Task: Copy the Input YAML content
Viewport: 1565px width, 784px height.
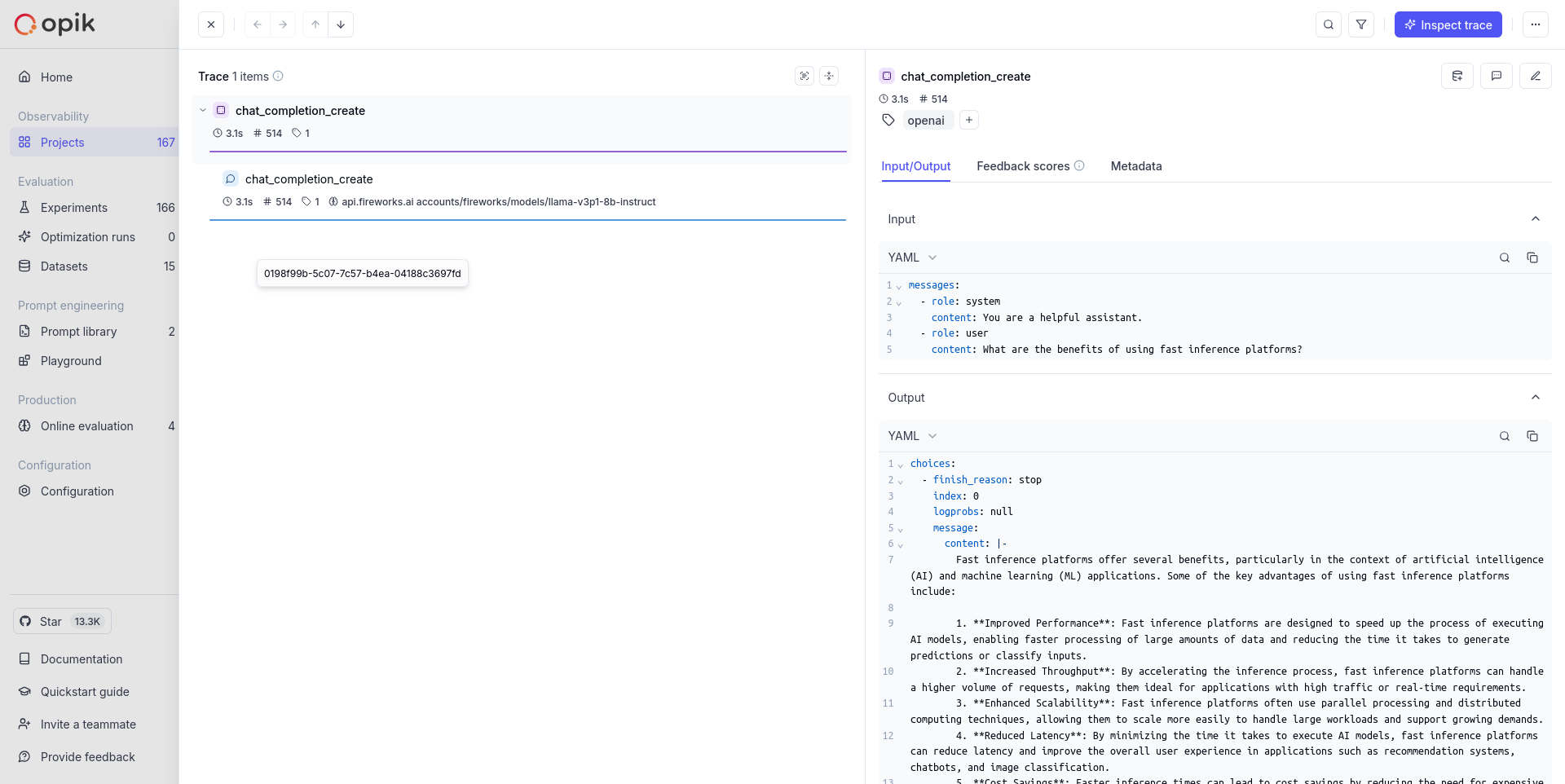Action: tap(1533, 258)
